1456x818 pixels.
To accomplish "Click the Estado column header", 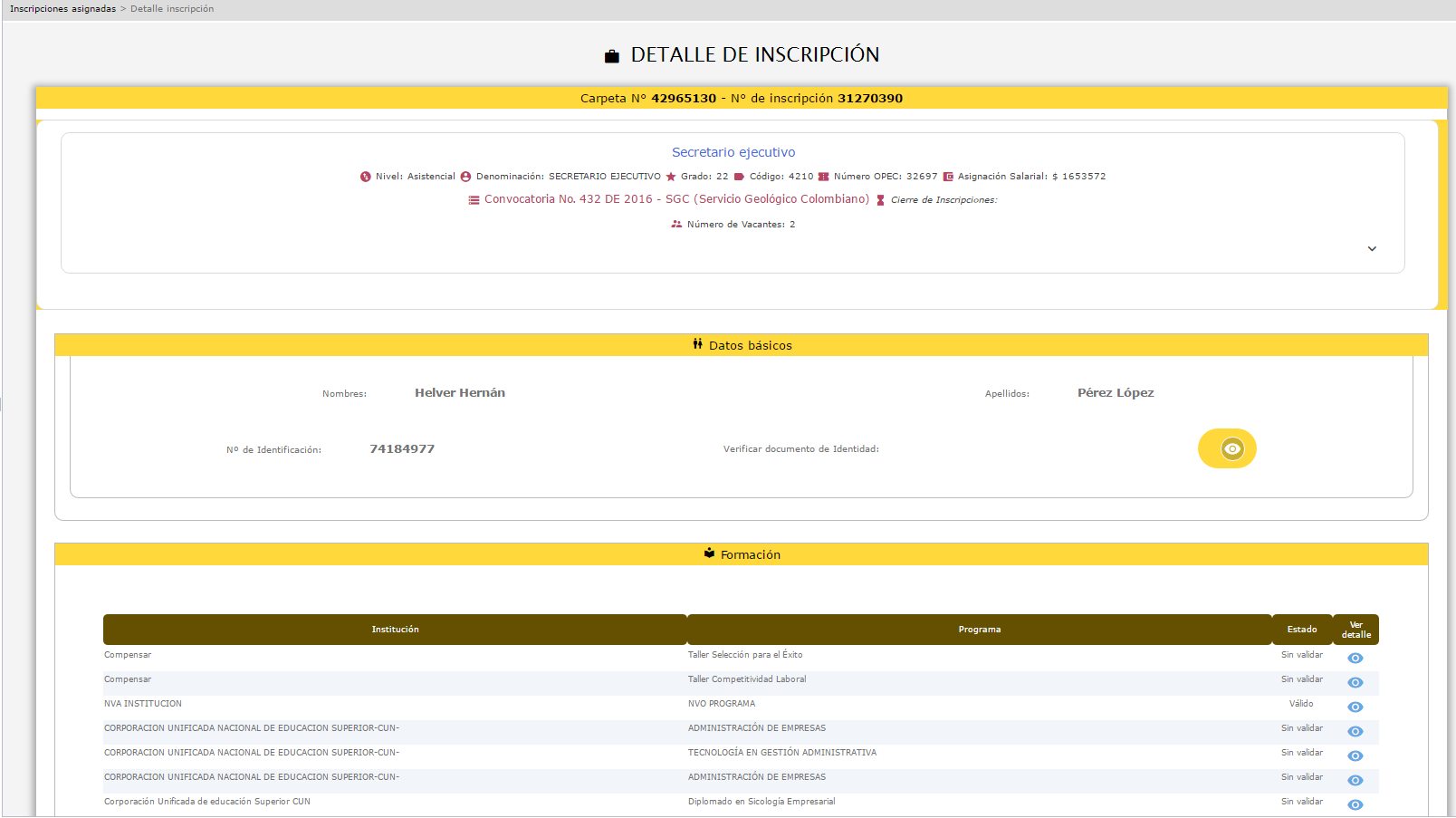I will pos(1301,630).
